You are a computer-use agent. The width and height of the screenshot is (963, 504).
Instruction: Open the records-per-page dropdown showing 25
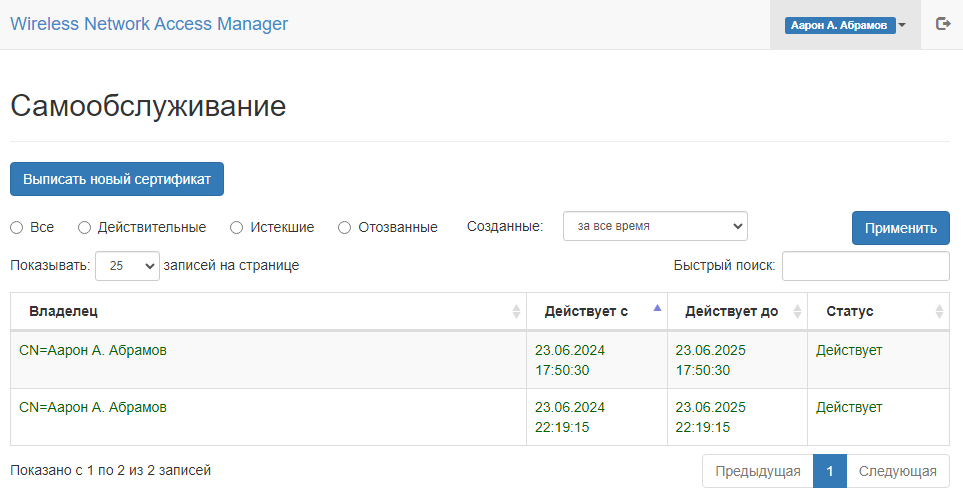pyautogui.click(x=127, y=266)
